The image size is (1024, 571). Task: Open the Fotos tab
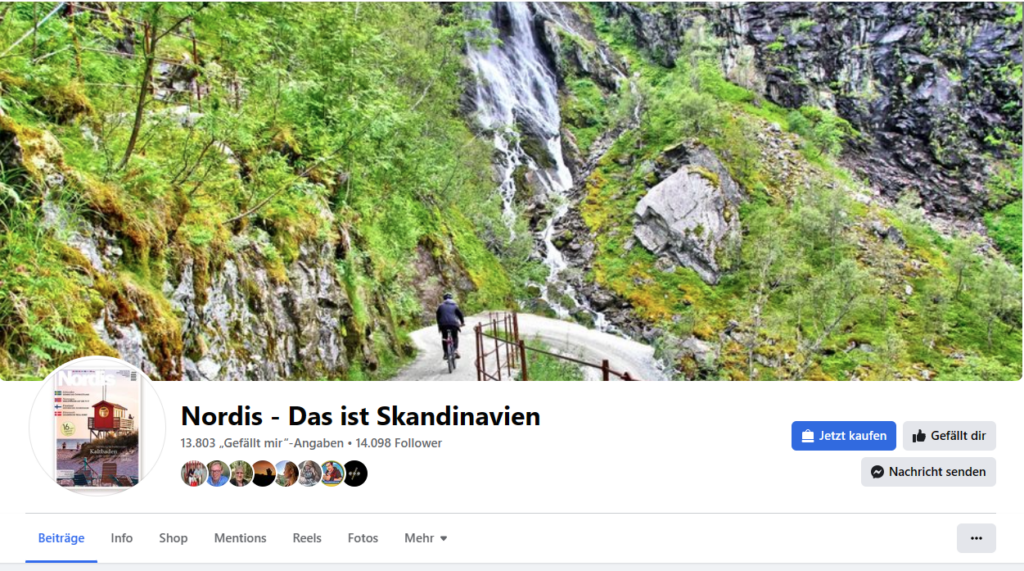pos(362,538)
